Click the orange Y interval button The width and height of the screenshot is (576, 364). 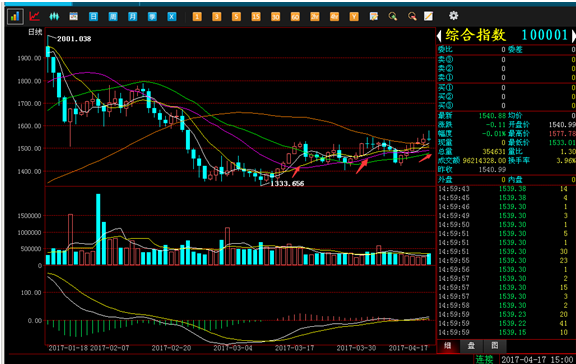pos(354,16)
